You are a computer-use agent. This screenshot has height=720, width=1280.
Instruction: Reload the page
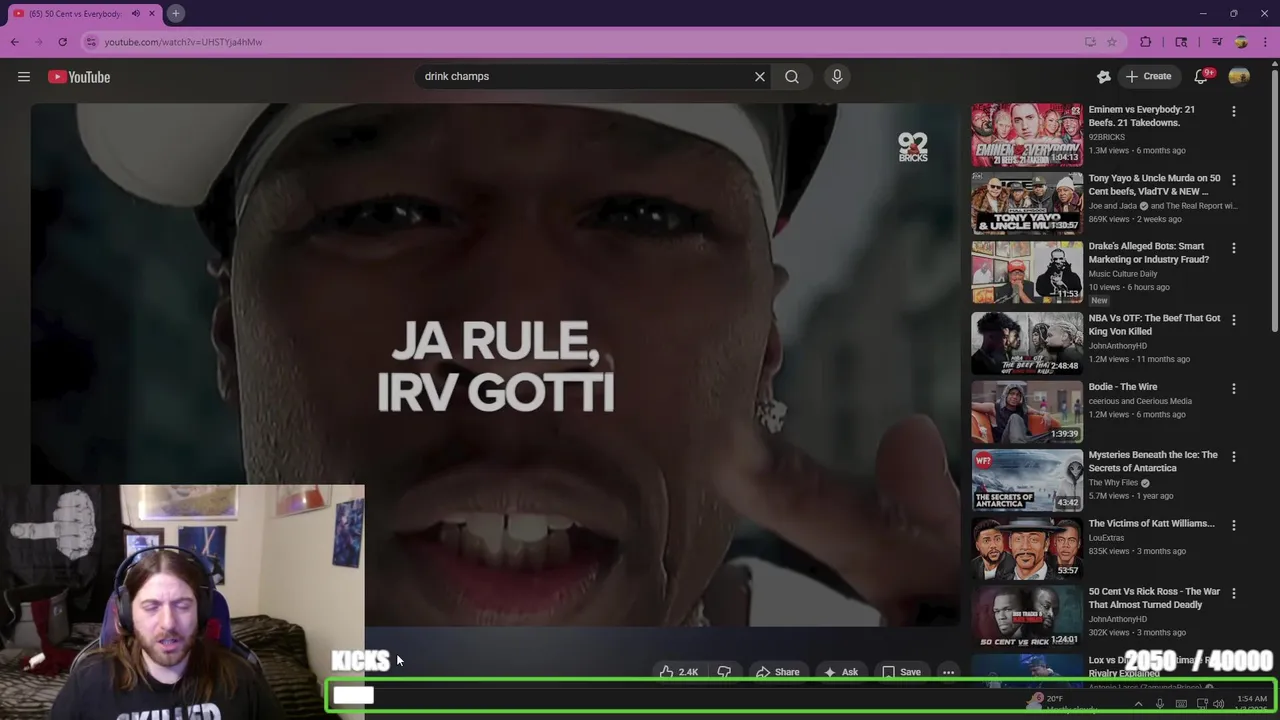point(63,42)
